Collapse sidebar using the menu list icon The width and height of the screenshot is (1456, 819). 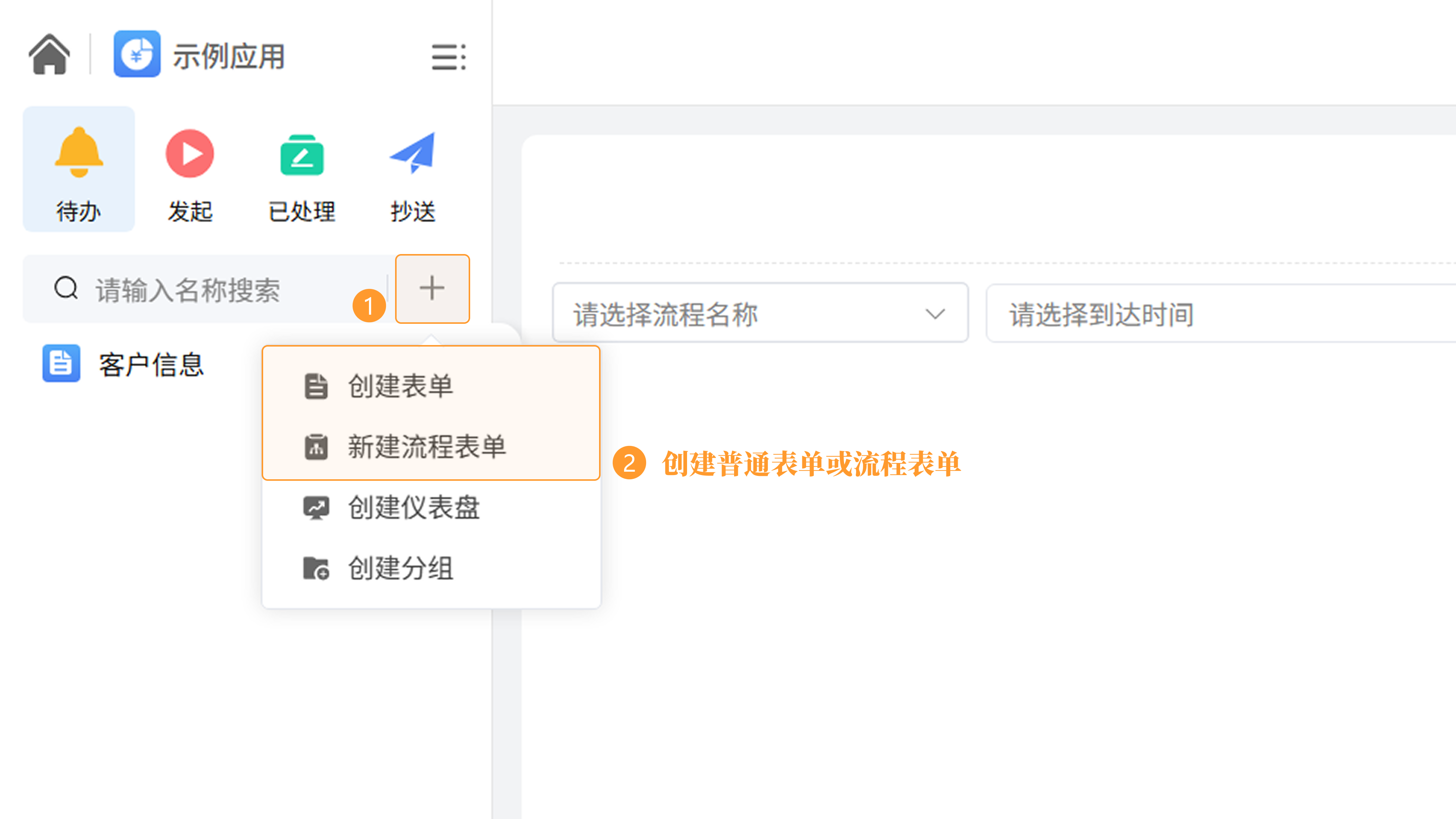tap(448, 56)
